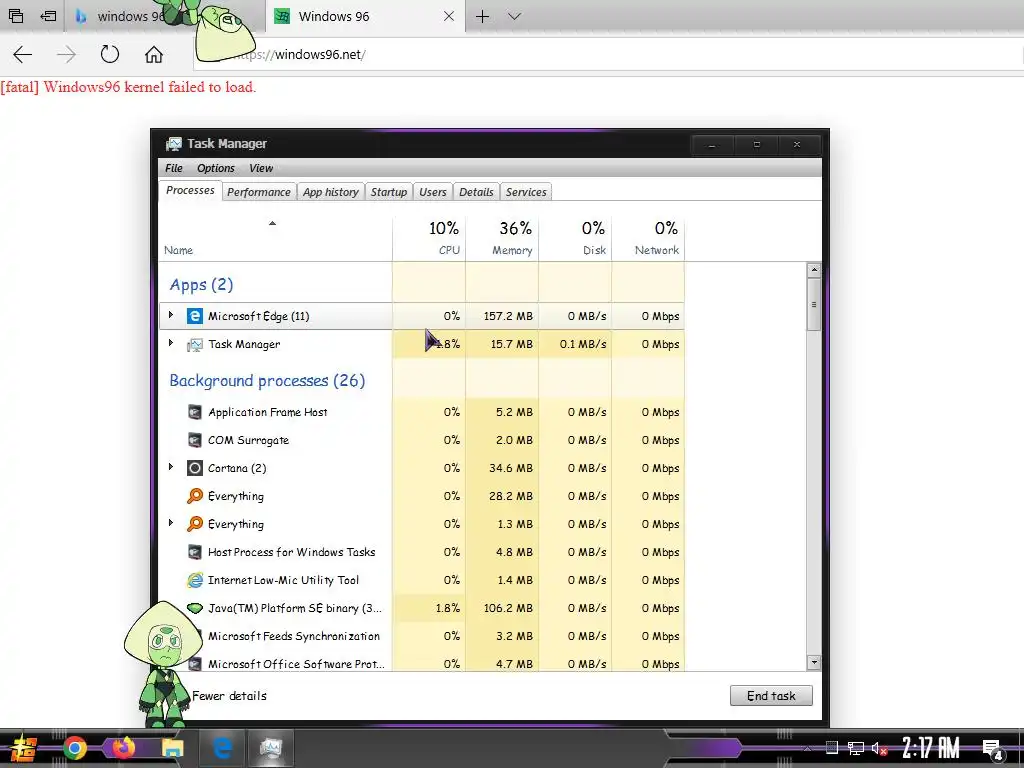Click the process list scroll up arrow
This screenshot has width=1024, height=768.
814,270
